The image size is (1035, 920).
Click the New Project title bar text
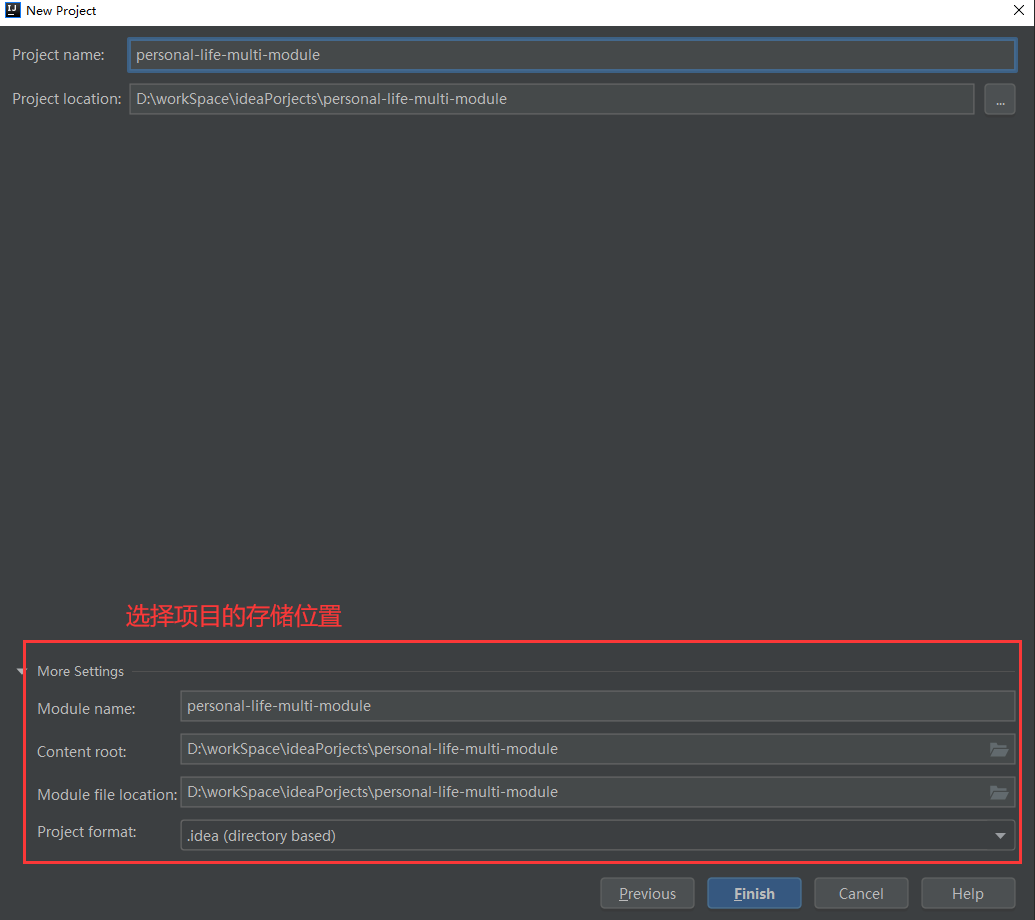click(x=62, y=11)
